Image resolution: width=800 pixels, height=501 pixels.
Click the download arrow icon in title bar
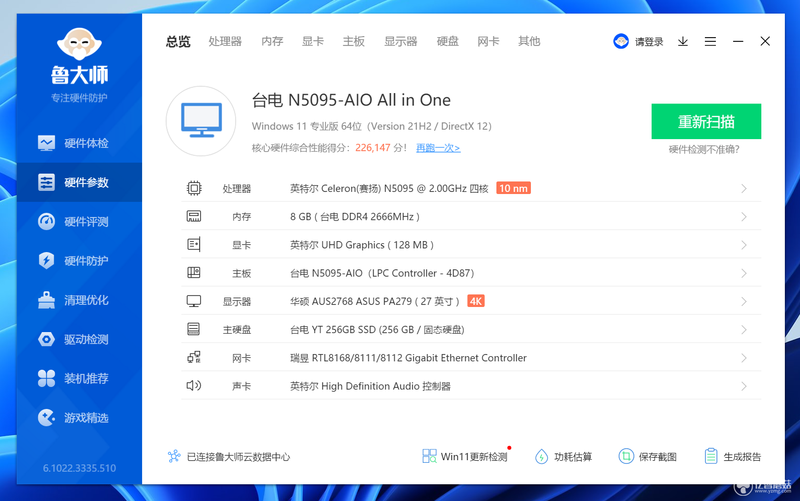click(683, 41)
